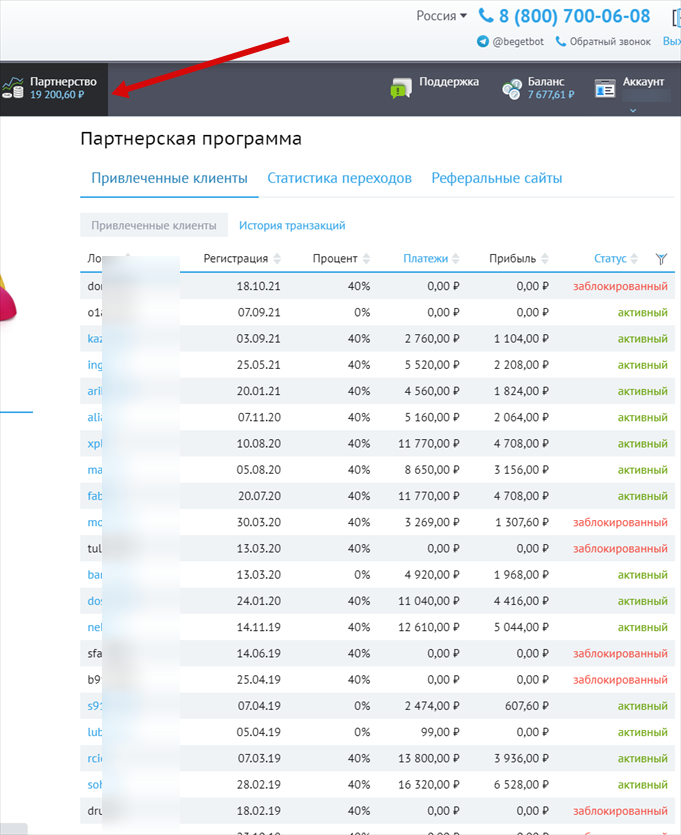
Task: Click payment cell 12 610,00 ₽
Action: pos(429,627)
